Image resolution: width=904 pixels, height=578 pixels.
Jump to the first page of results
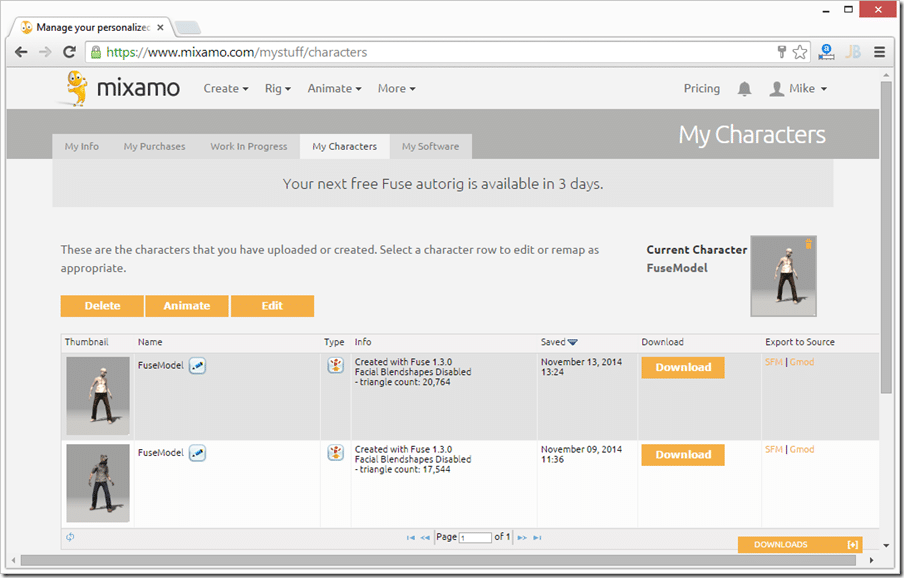click(x=410, y=538)
